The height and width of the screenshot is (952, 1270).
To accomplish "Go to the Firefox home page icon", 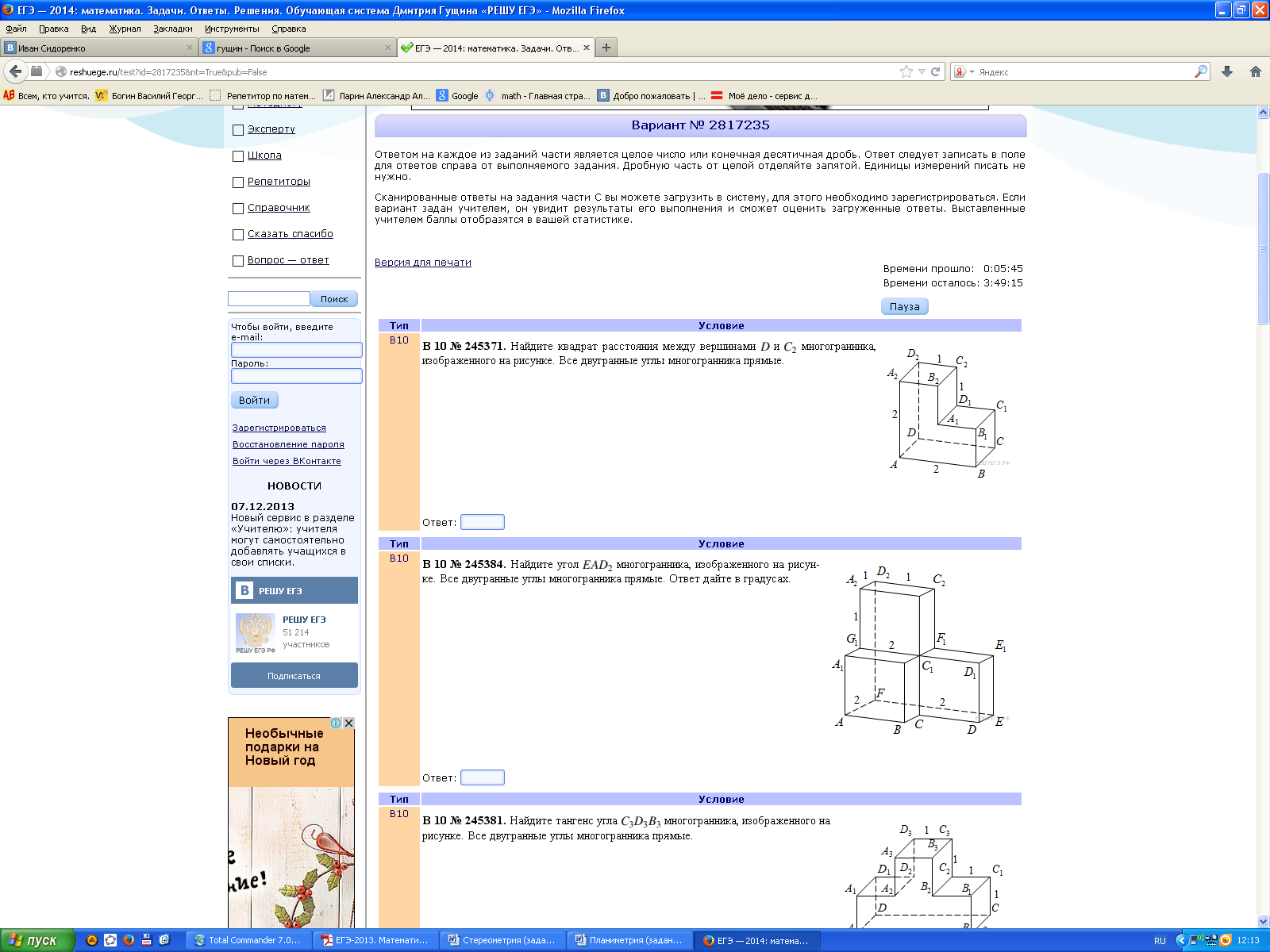I will (x=1256, y=71).
